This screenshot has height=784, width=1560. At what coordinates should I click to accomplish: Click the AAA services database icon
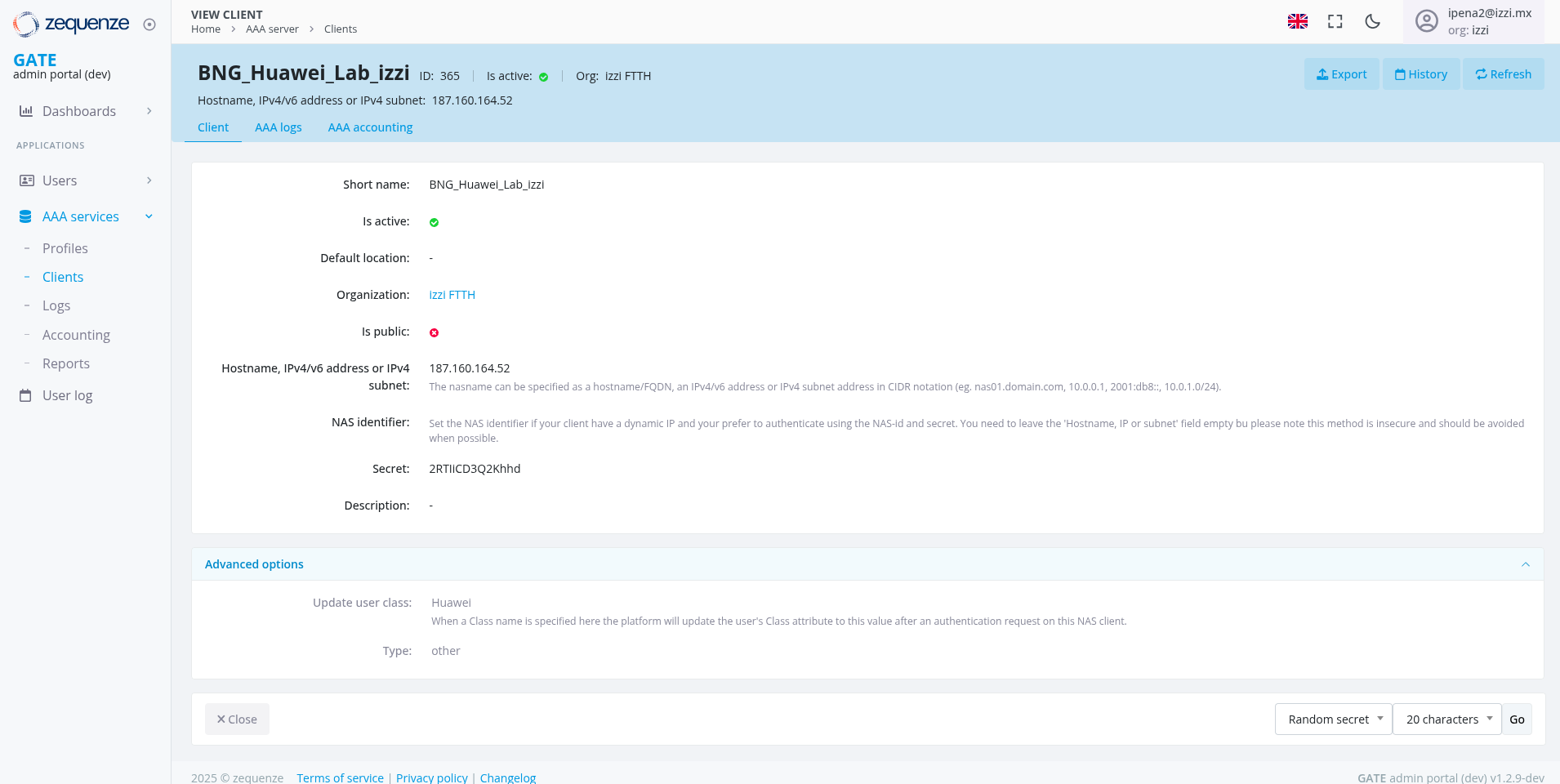(x=26, y=216)
